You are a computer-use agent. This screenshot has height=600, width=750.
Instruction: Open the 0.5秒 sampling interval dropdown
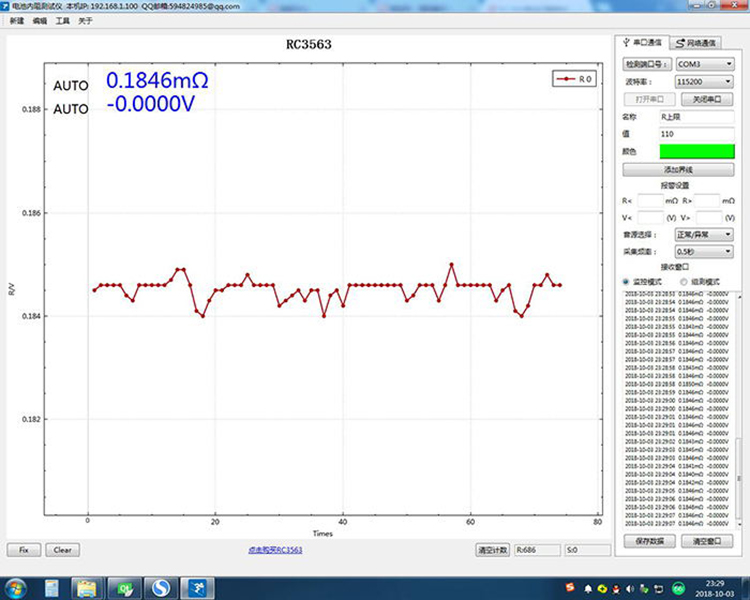(x=704, y=251)
